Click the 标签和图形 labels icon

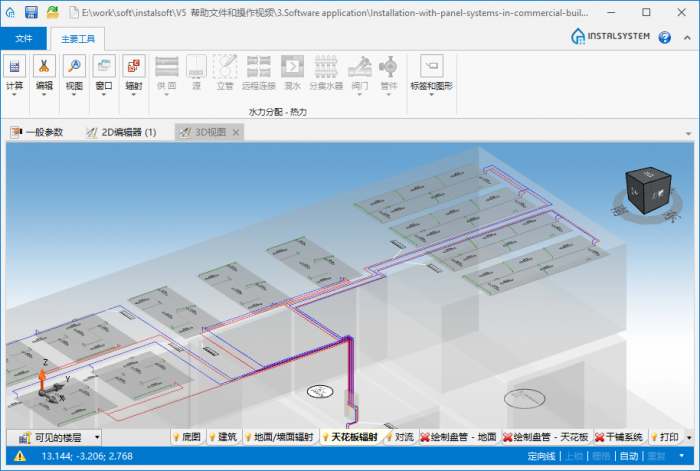coord(432,73)
